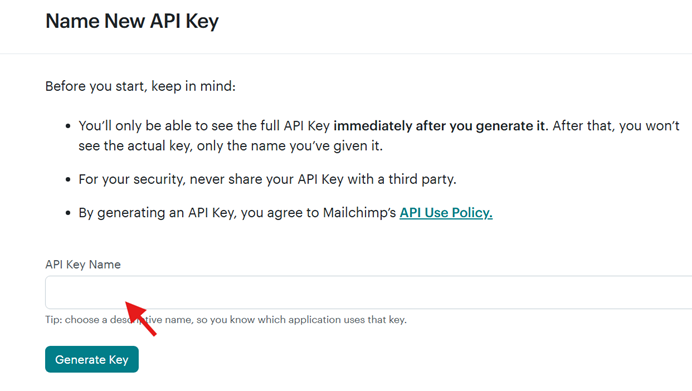This screenshot has height=391, width=692.
Task: Click the first bullet point dot
Action: (68, 126)
